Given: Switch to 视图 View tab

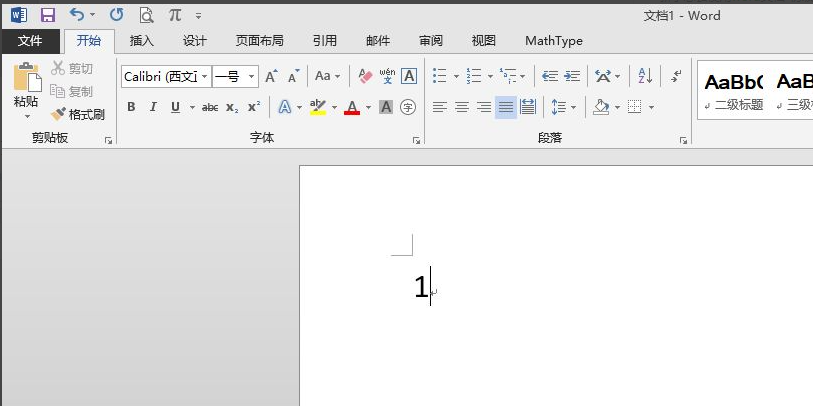Looking at the screenshot, I should click(x=484, y=40).
